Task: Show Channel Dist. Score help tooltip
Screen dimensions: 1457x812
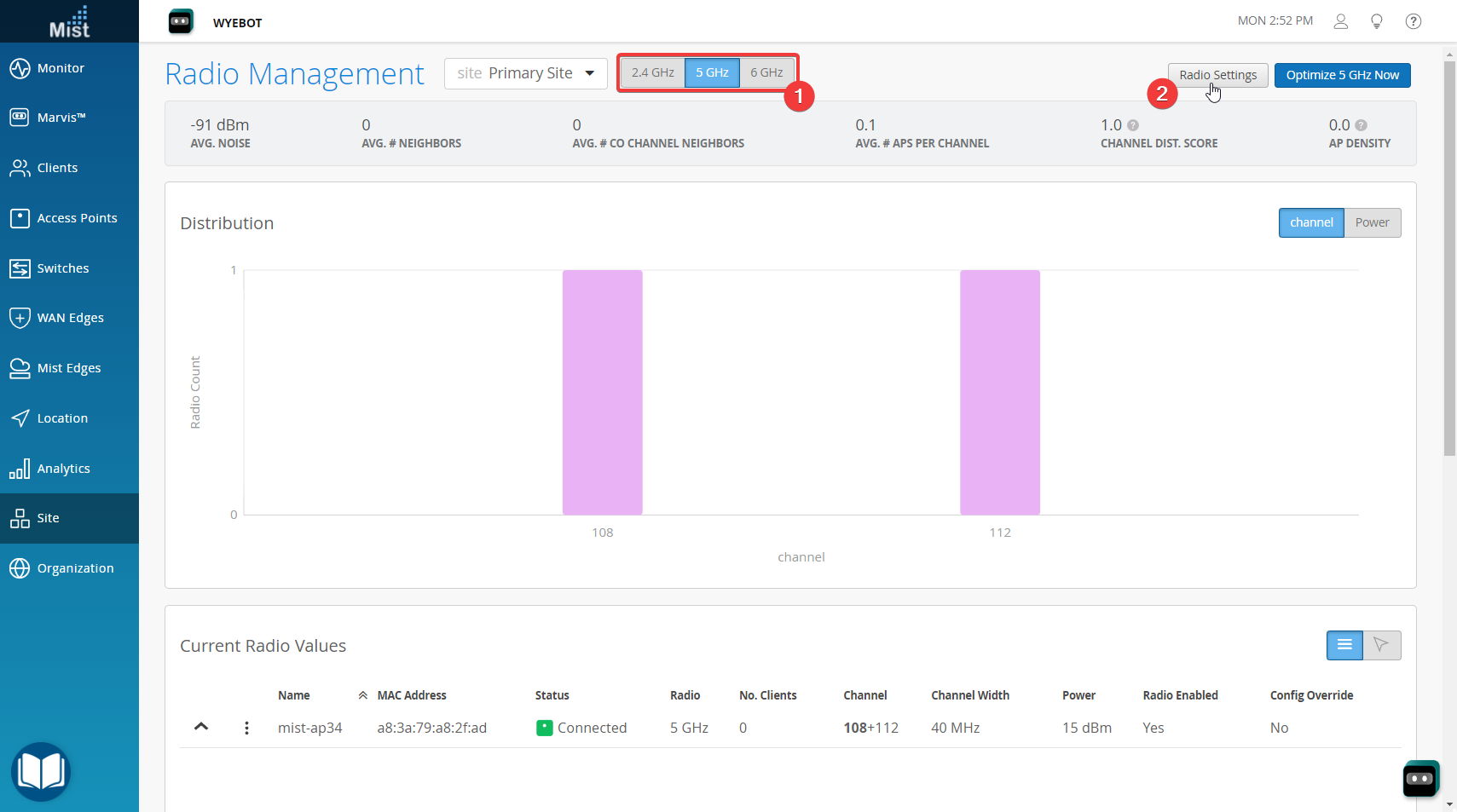Action: 1133,125
